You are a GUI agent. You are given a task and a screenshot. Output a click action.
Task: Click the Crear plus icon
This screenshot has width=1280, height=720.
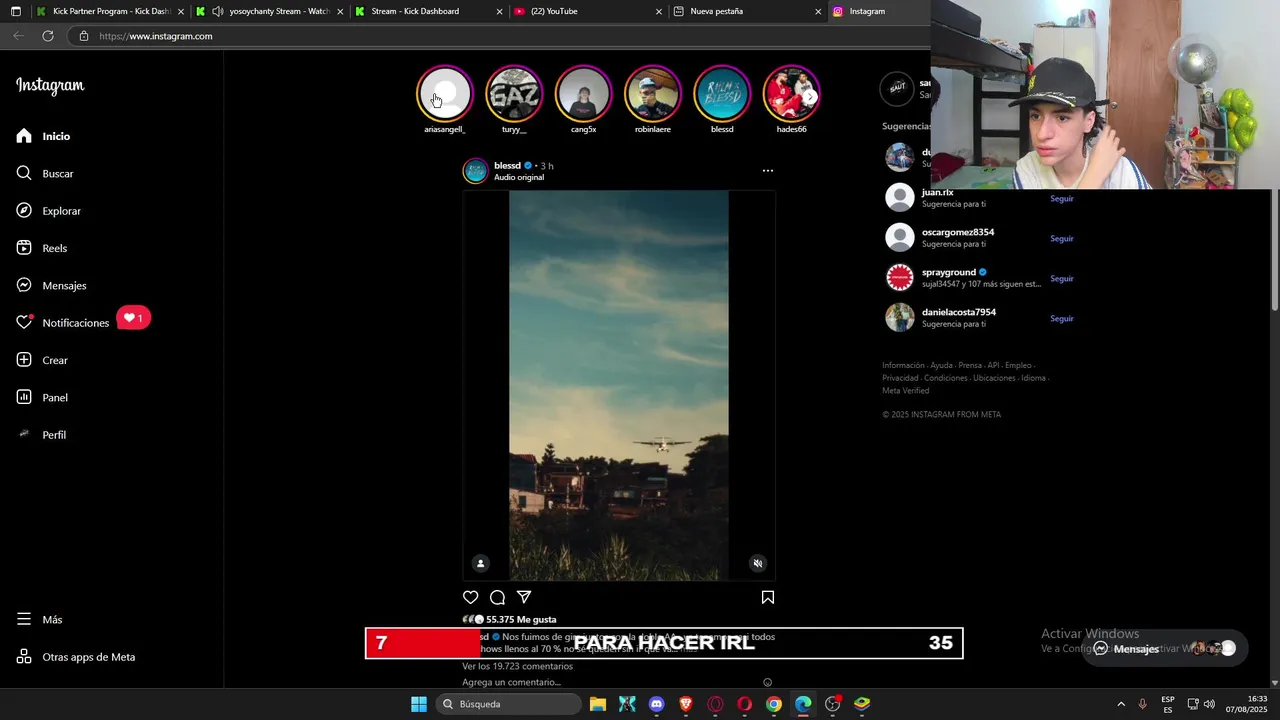24,360
